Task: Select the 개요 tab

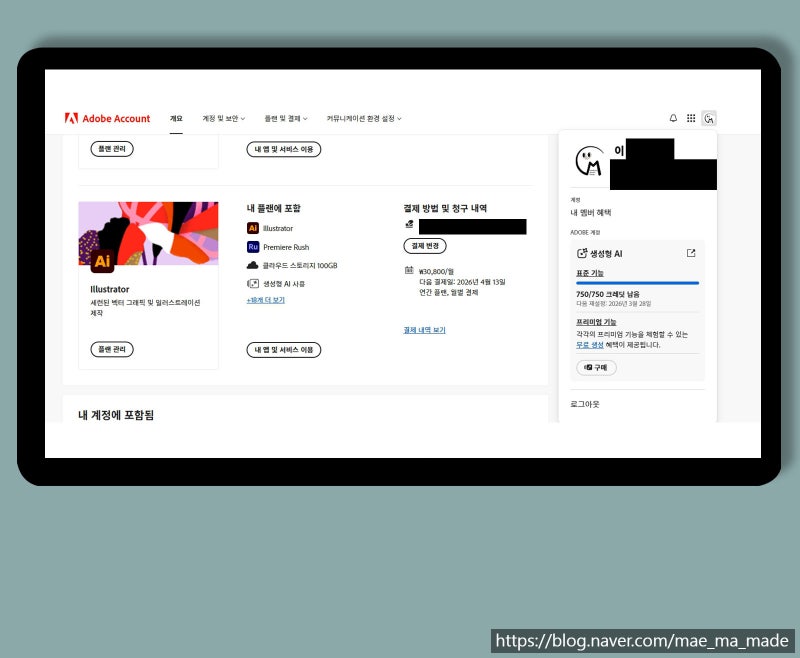Action: [176, 118]
